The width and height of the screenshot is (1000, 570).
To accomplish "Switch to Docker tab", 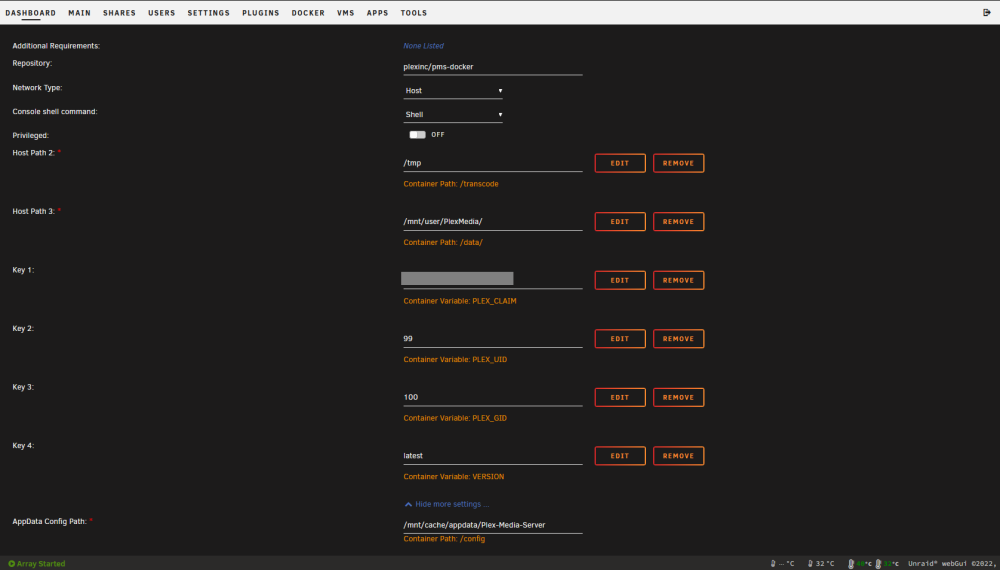I will click(308, 13).
